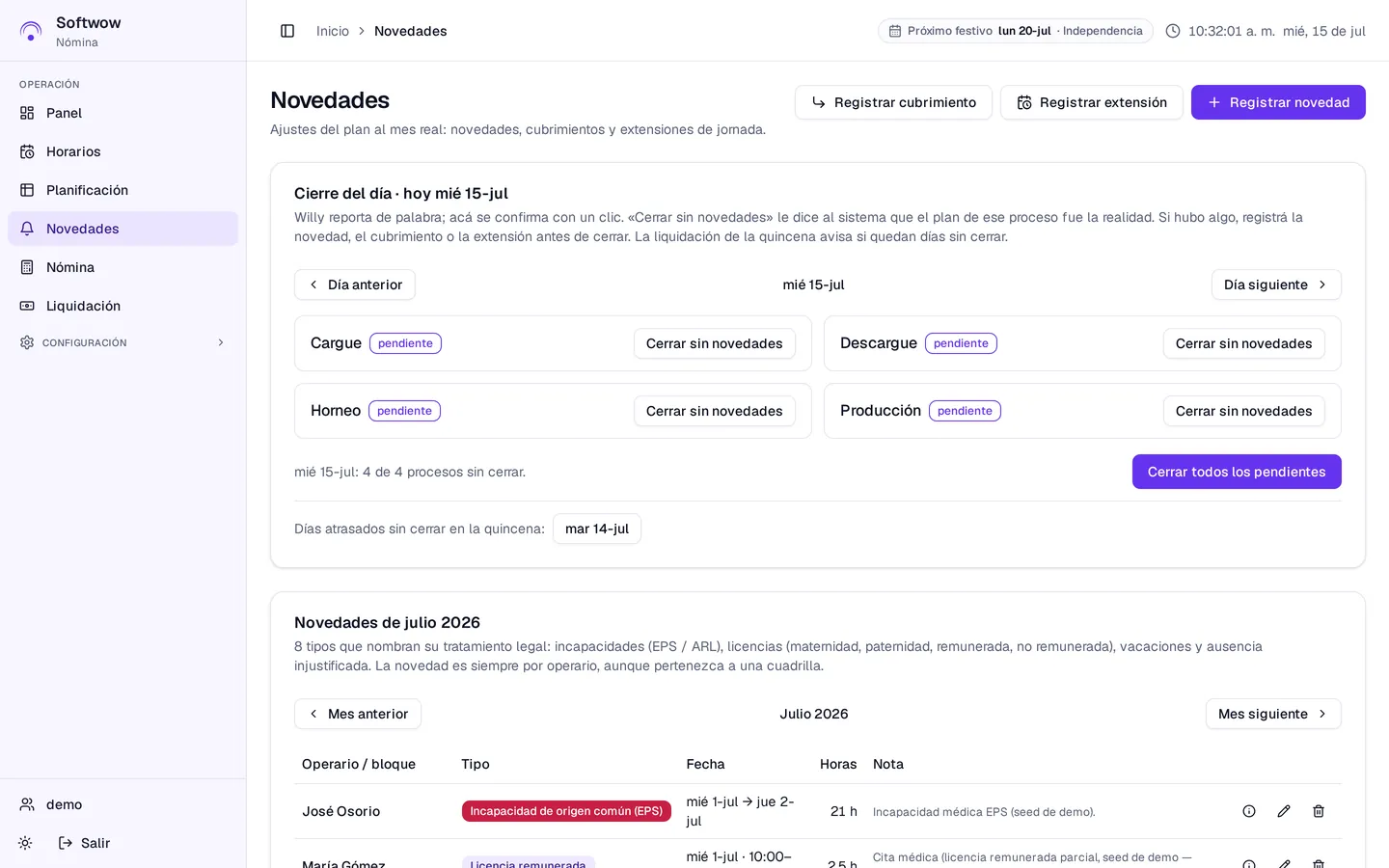The height and width of the screenshot is (868, 1389).
Task: Click Registrar novedad button
Action: click(x=1278, y=102)
